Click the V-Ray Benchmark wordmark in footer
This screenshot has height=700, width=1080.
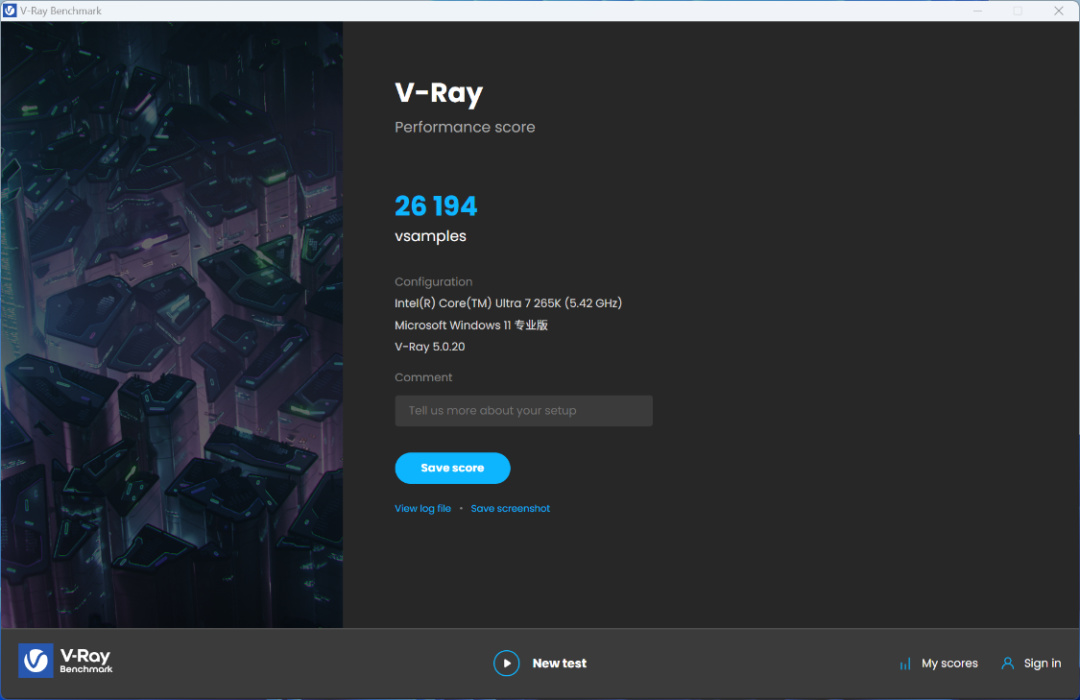click(85, 661)
